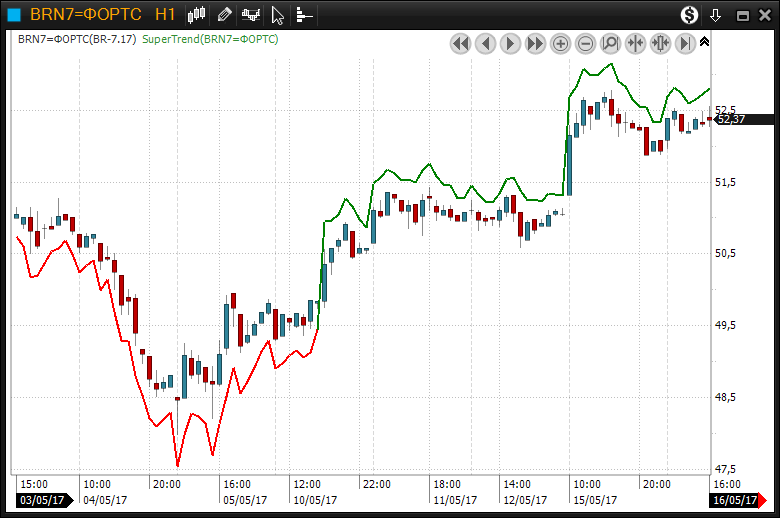This screenshot has height=518, width=780.
Task: Compress bars horizontally with inward arrows
Action: pyautogui.click(x=635, y=43)
